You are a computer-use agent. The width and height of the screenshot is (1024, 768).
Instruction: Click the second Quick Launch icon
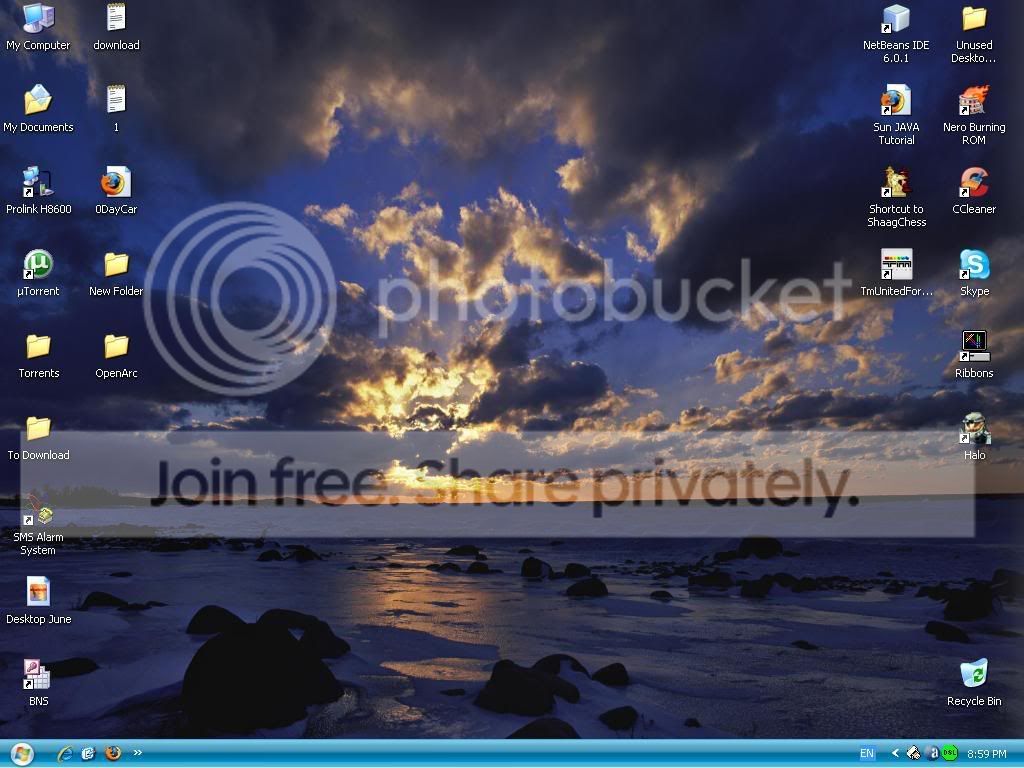point(89,754)
